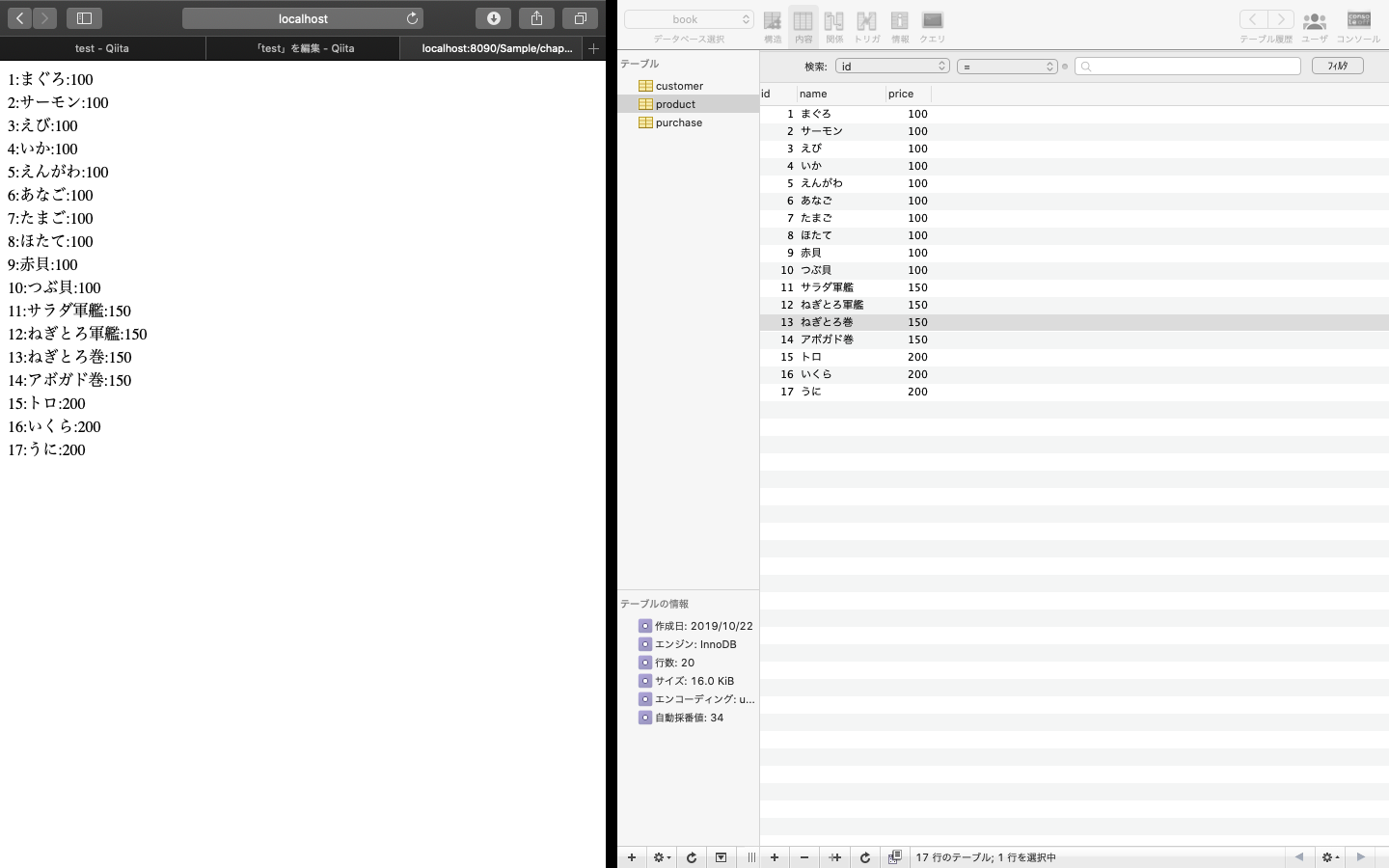This screenshot has width=1389, height=868.
Task: Select the サラダ軍艦 table row
Action: [1075, 287]
